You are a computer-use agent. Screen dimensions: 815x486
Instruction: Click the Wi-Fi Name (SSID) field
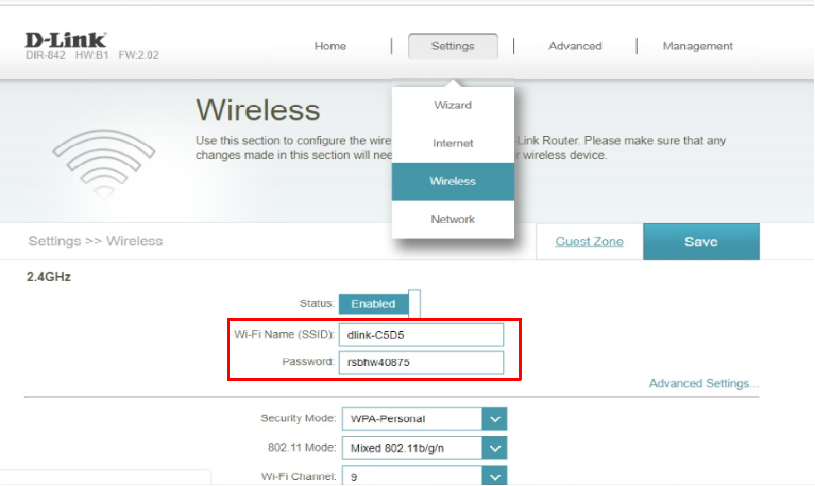[x=421, y=335]
